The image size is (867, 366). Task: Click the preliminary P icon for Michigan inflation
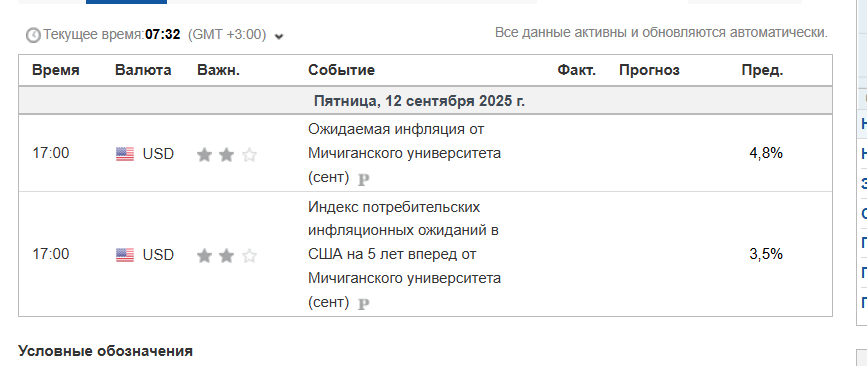tap(363, 179)
